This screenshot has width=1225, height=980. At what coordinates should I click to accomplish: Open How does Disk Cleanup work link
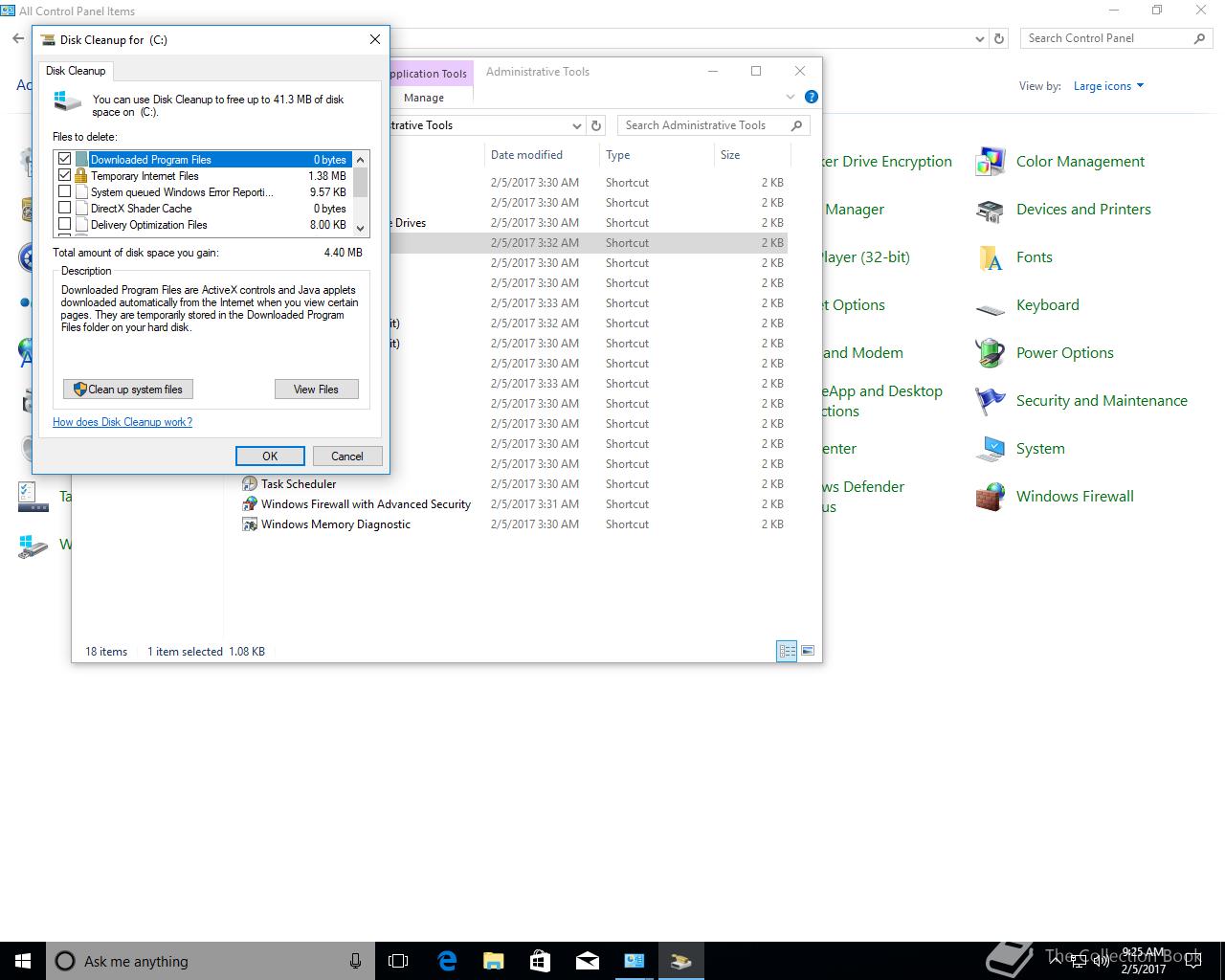point(122,422)
